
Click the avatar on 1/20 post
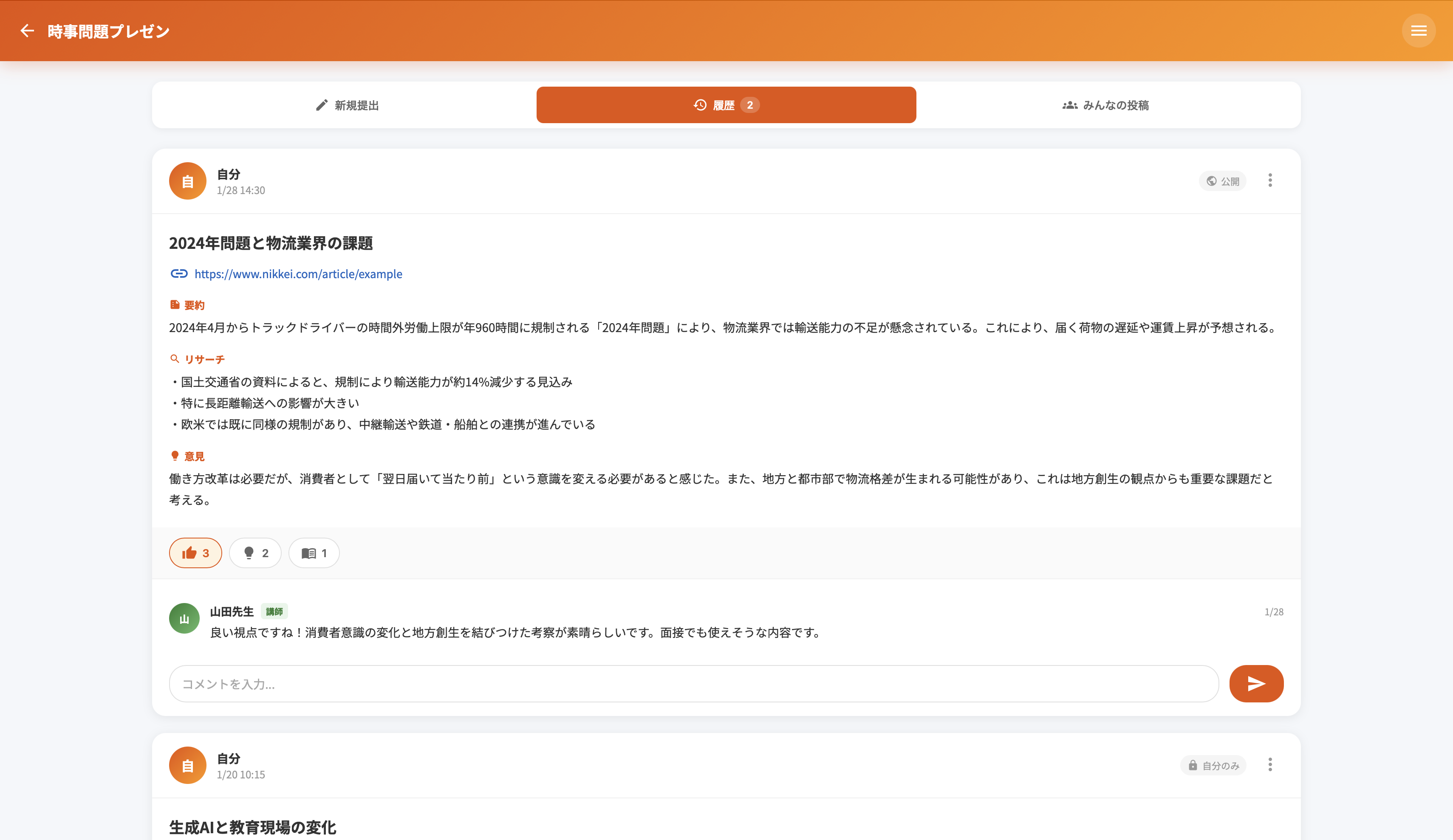click(187, 766)
